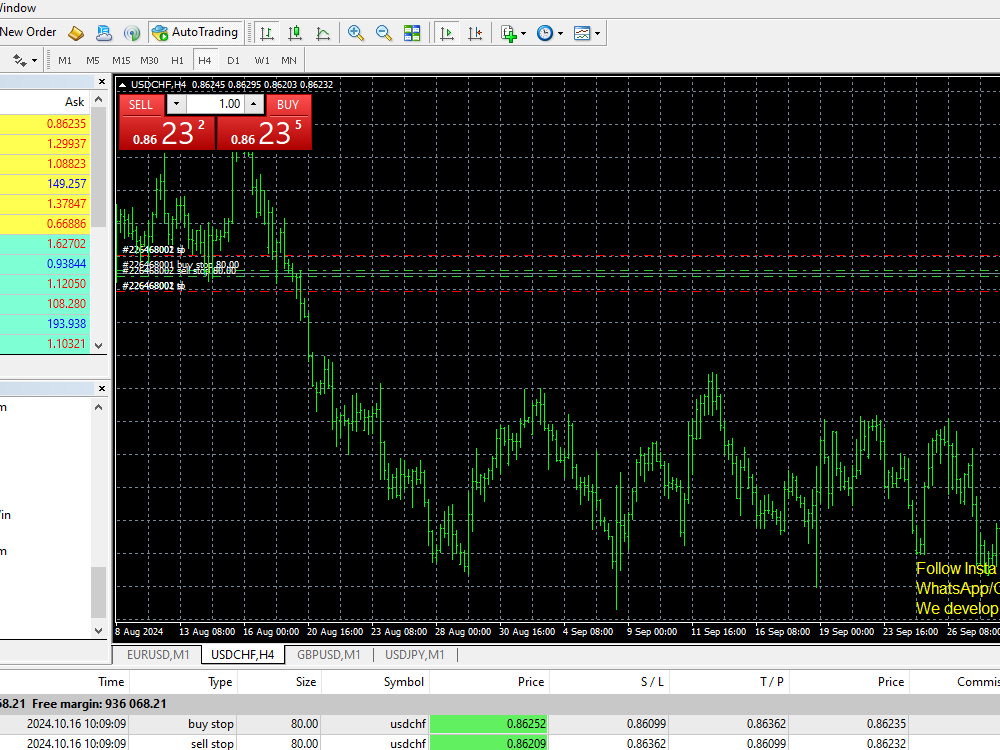This screenshot has height=750, width=1000.
Task: Click the zoom in magnifier icon
Action: 356,33
